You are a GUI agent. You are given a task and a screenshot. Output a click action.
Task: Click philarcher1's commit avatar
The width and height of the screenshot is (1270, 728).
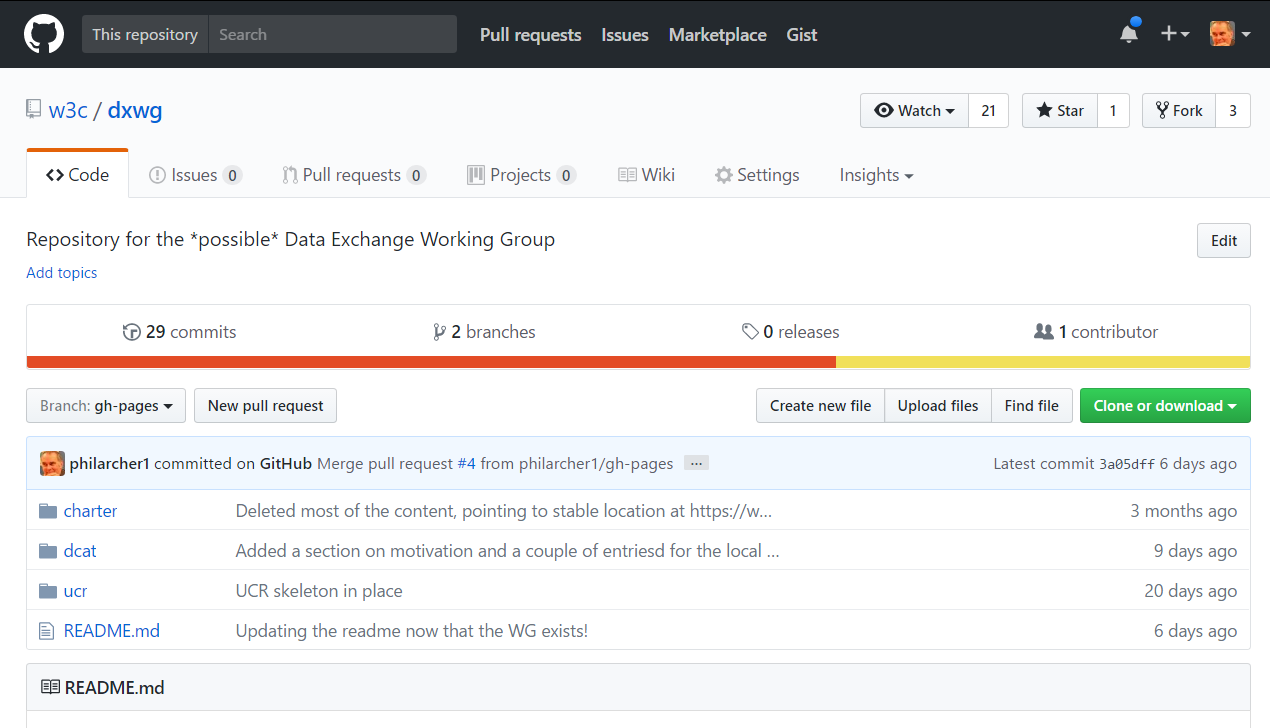[x=52, y=464]
